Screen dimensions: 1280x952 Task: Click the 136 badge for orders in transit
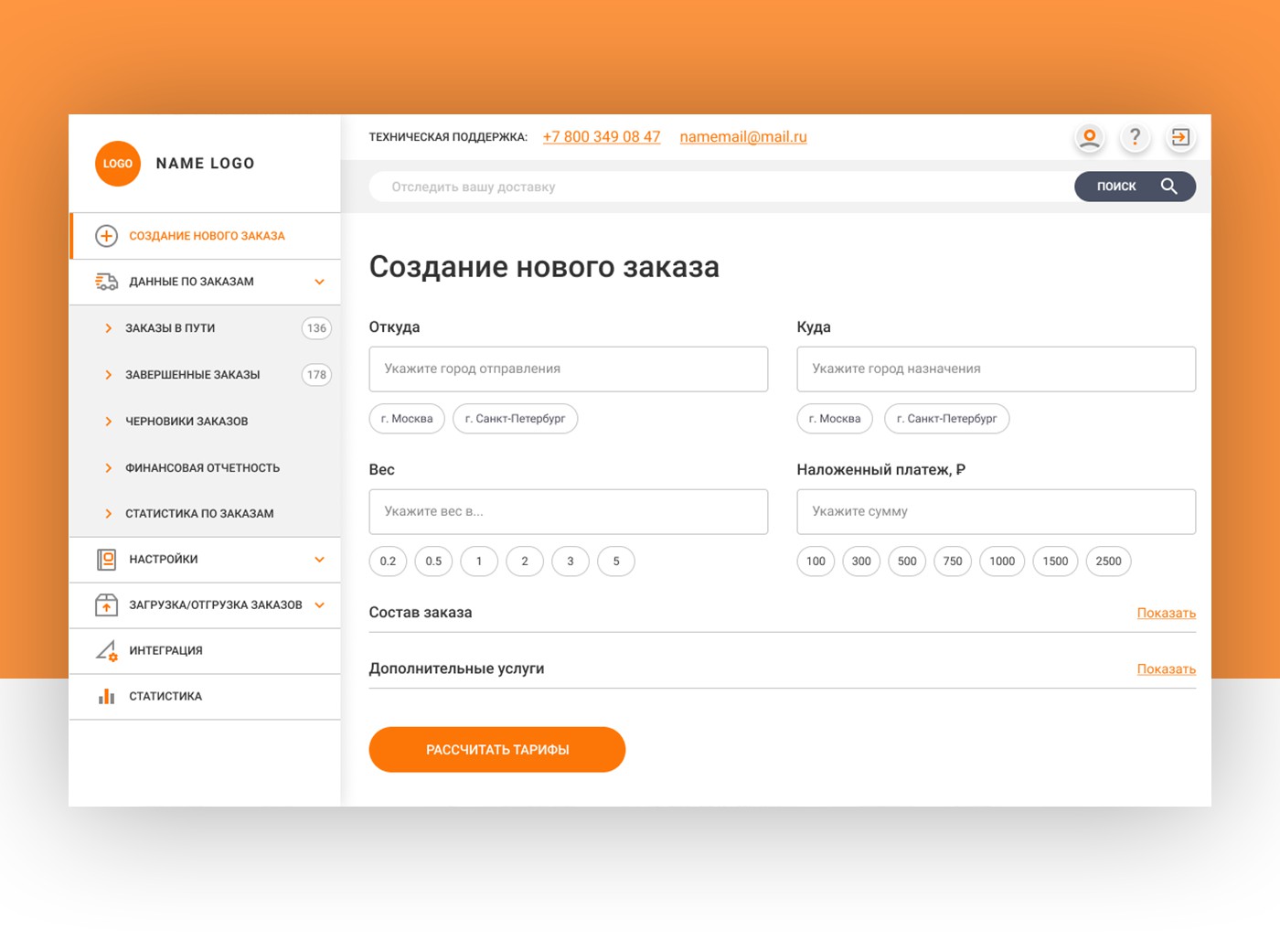pyautogui.click(x=316, y=328)
